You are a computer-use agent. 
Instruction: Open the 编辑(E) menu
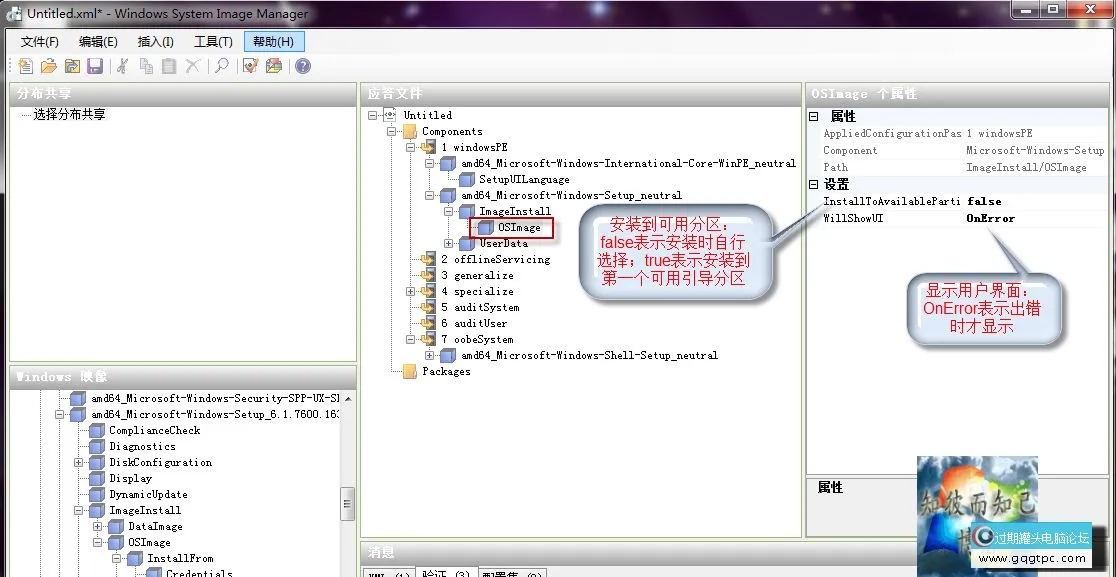click(97, 42)
